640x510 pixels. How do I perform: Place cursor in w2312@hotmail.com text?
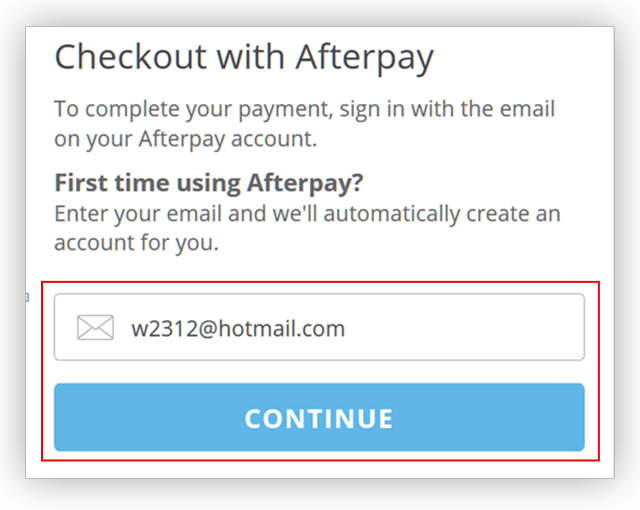tap(238, 328)
